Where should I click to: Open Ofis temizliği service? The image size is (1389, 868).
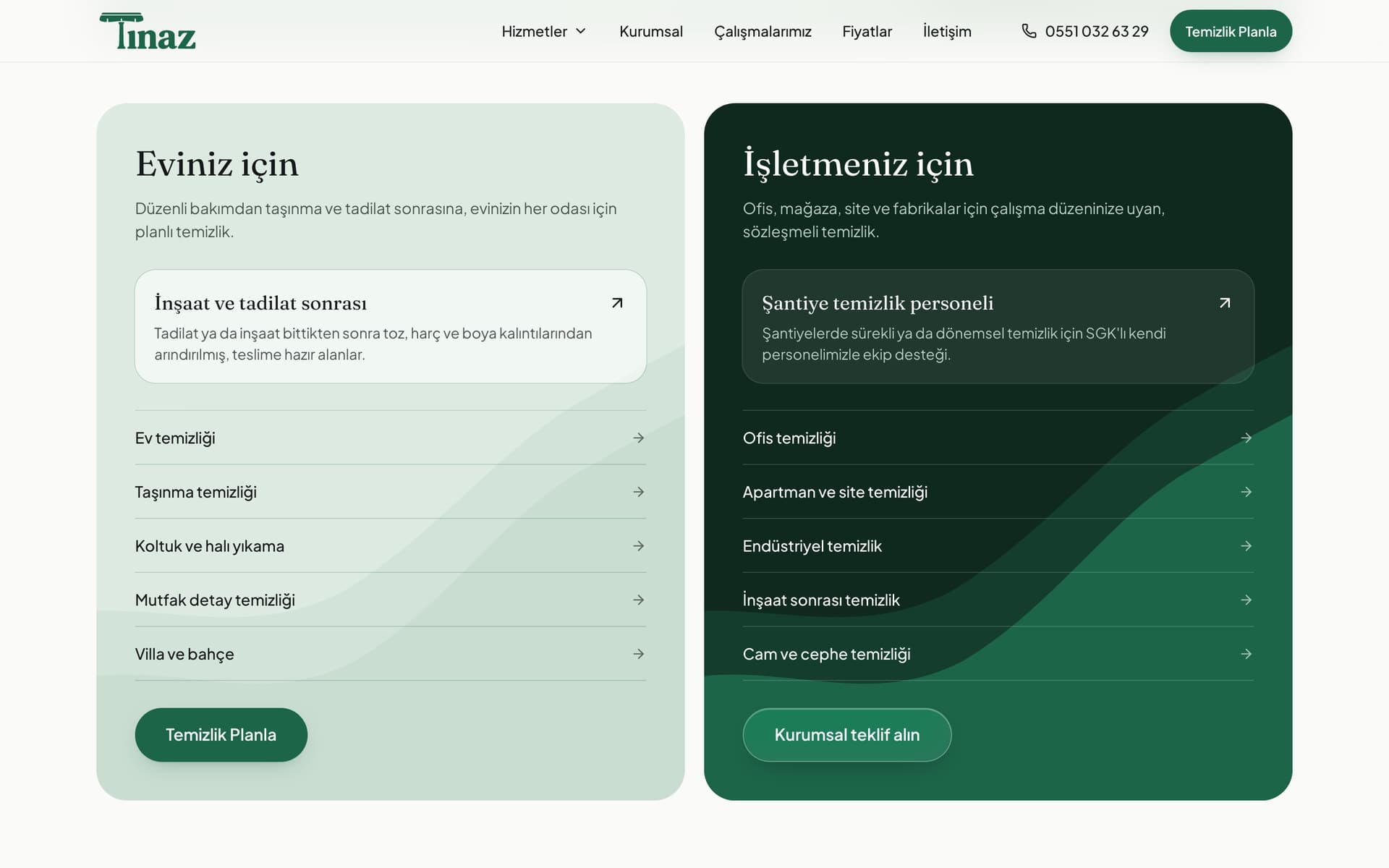(x=998, y=438)
